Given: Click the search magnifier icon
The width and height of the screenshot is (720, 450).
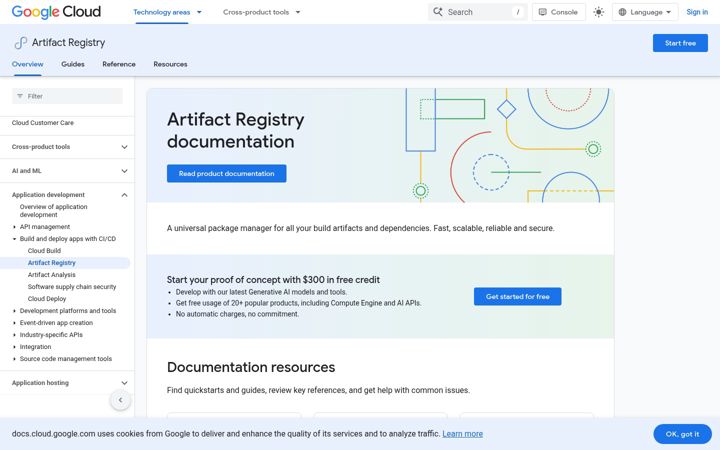Looking at the screenshot, I should tap(438, 12).
